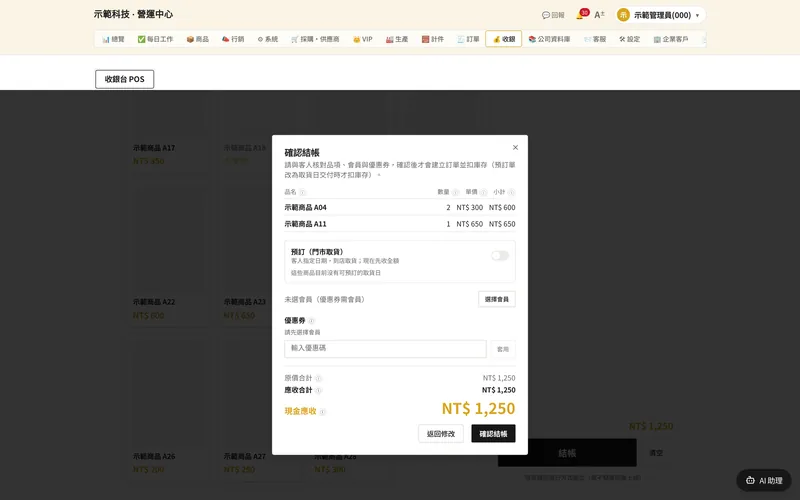Open the 客服 menu tab

click(x=595, y=39)
